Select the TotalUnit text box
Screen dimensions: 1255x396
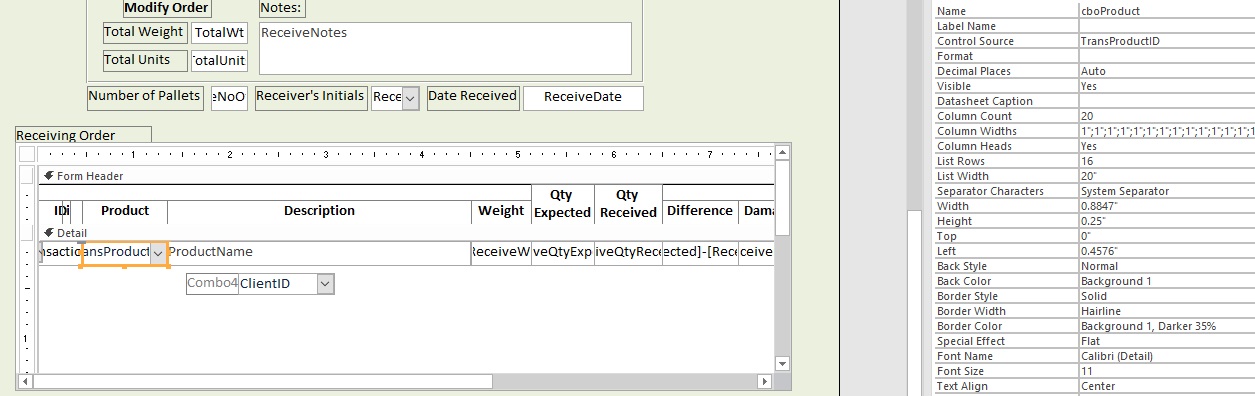tap(219, 61)
